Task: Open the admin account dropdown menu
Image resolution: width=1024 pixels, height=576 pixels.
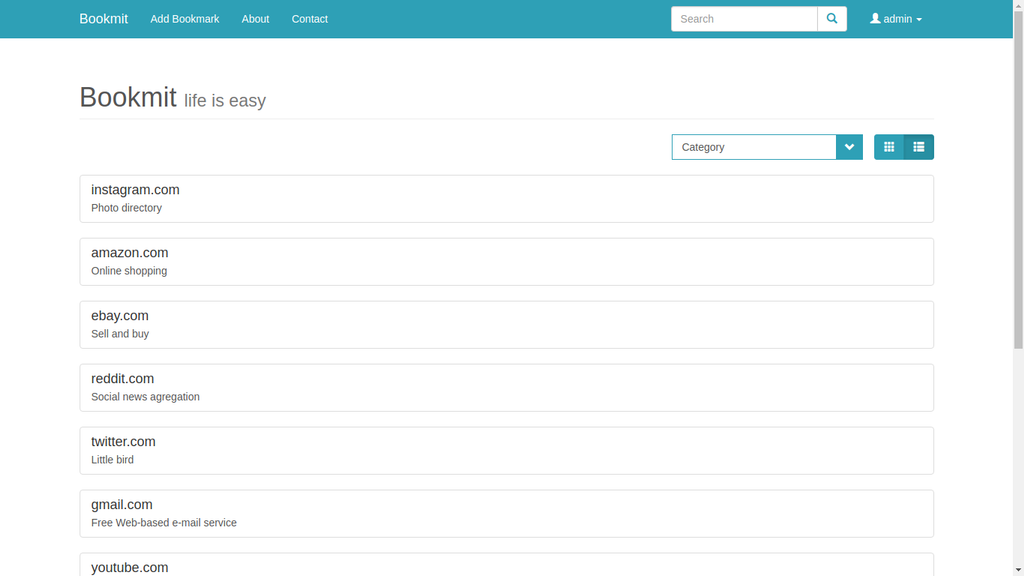Action: (896, 19)
